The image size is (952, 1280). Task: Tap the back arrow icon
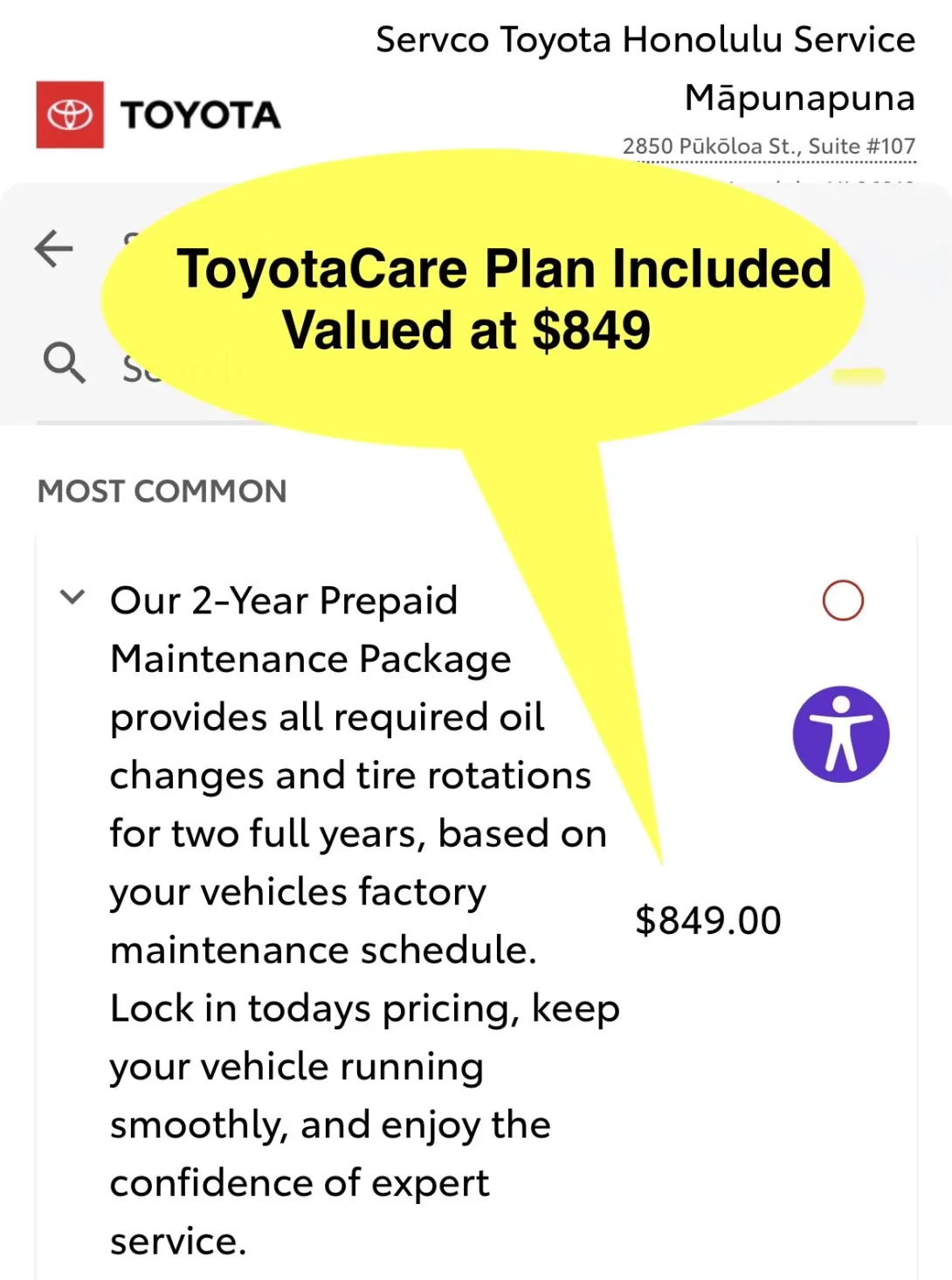(54, 249)
